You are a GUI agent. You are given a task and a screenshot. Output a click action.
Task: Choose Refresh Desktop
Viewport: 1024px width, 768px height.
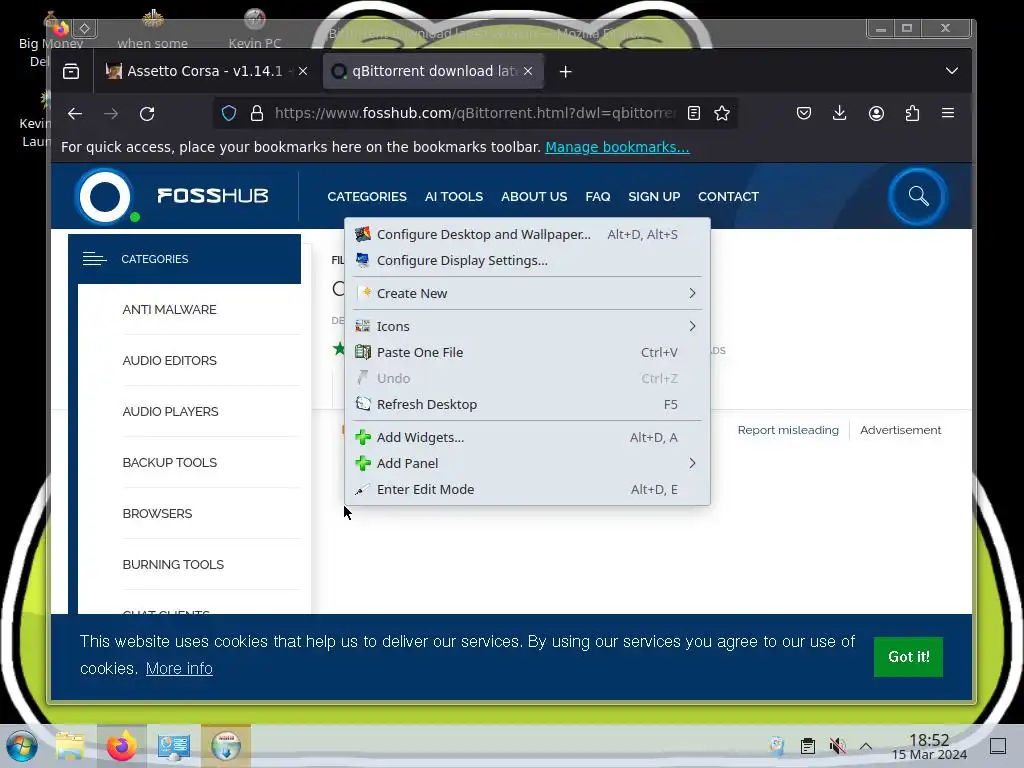coord(527,404)
